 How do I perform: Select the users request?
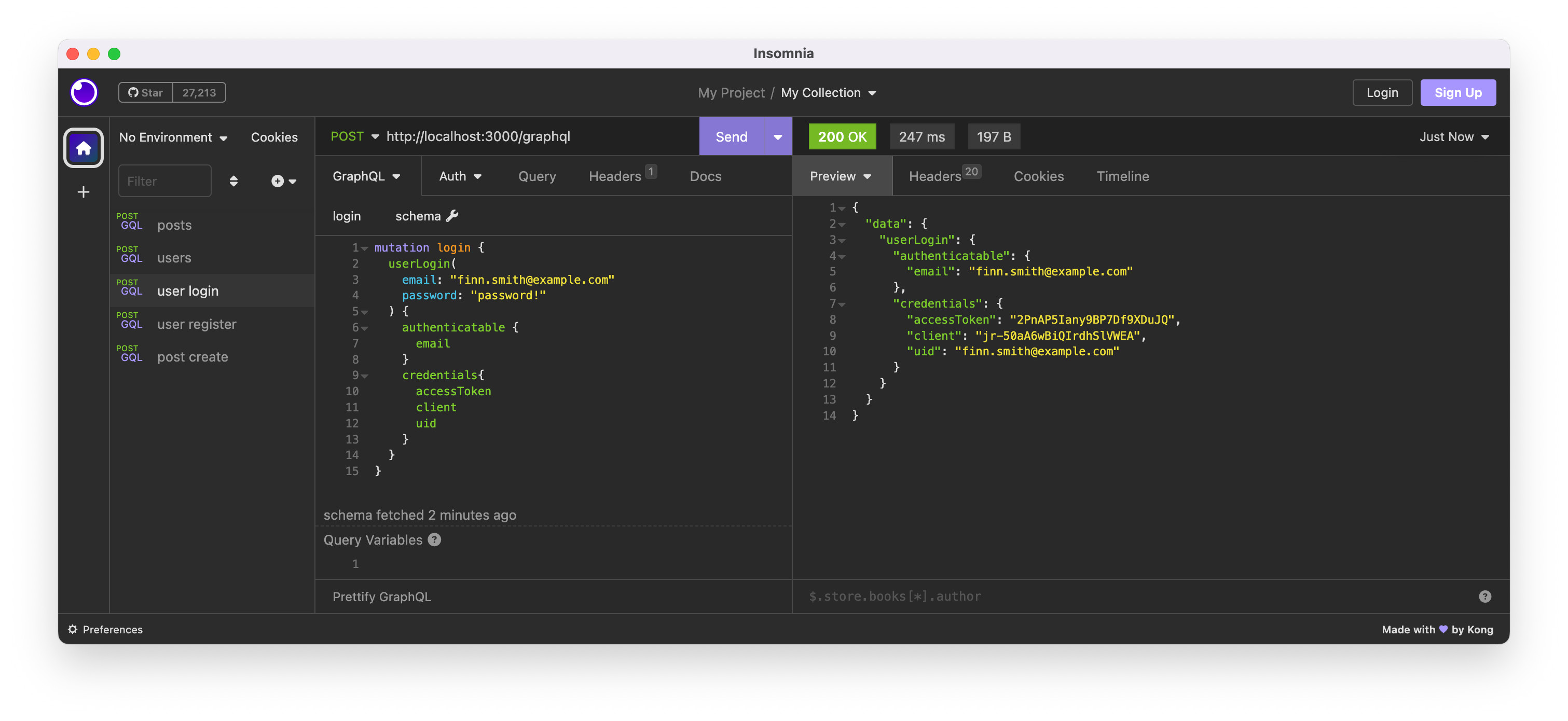click(212, 258)
